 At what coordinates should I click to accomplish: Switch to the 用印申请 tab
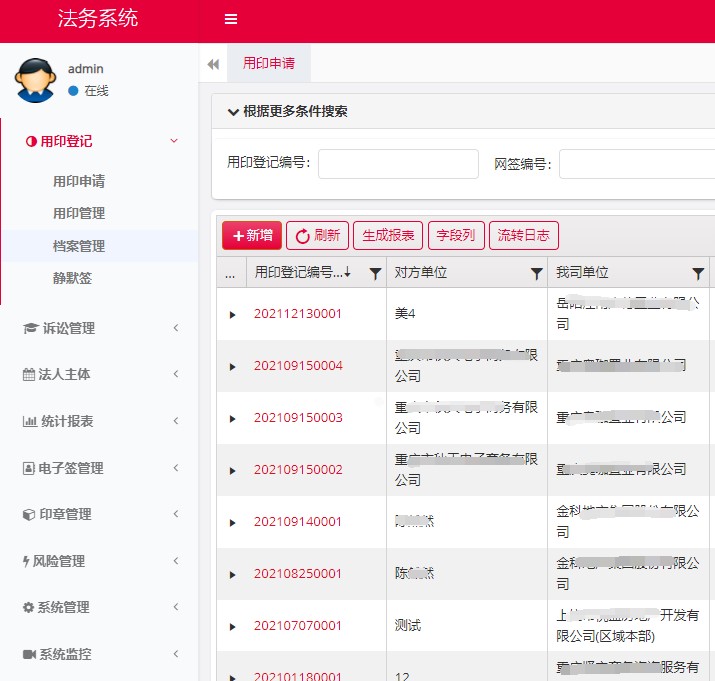click(x=269, y=62)
